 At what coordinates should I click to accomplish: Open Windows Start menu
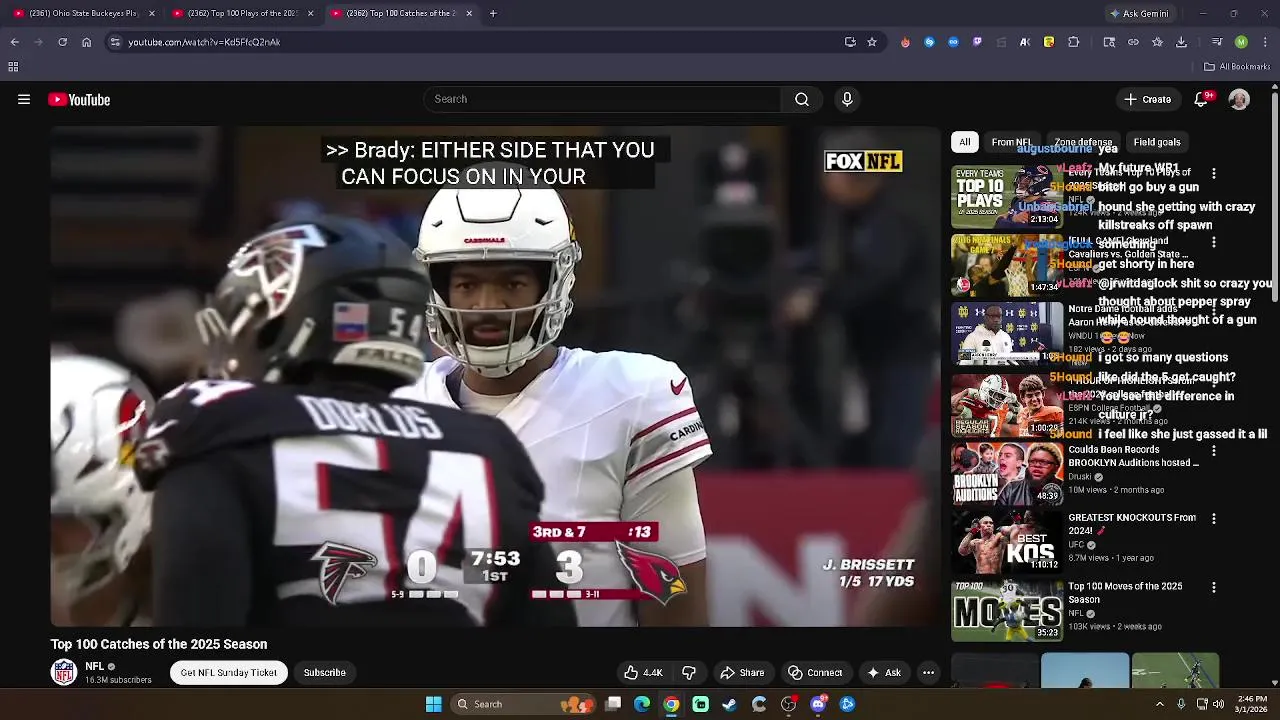(x=433, y=704)
